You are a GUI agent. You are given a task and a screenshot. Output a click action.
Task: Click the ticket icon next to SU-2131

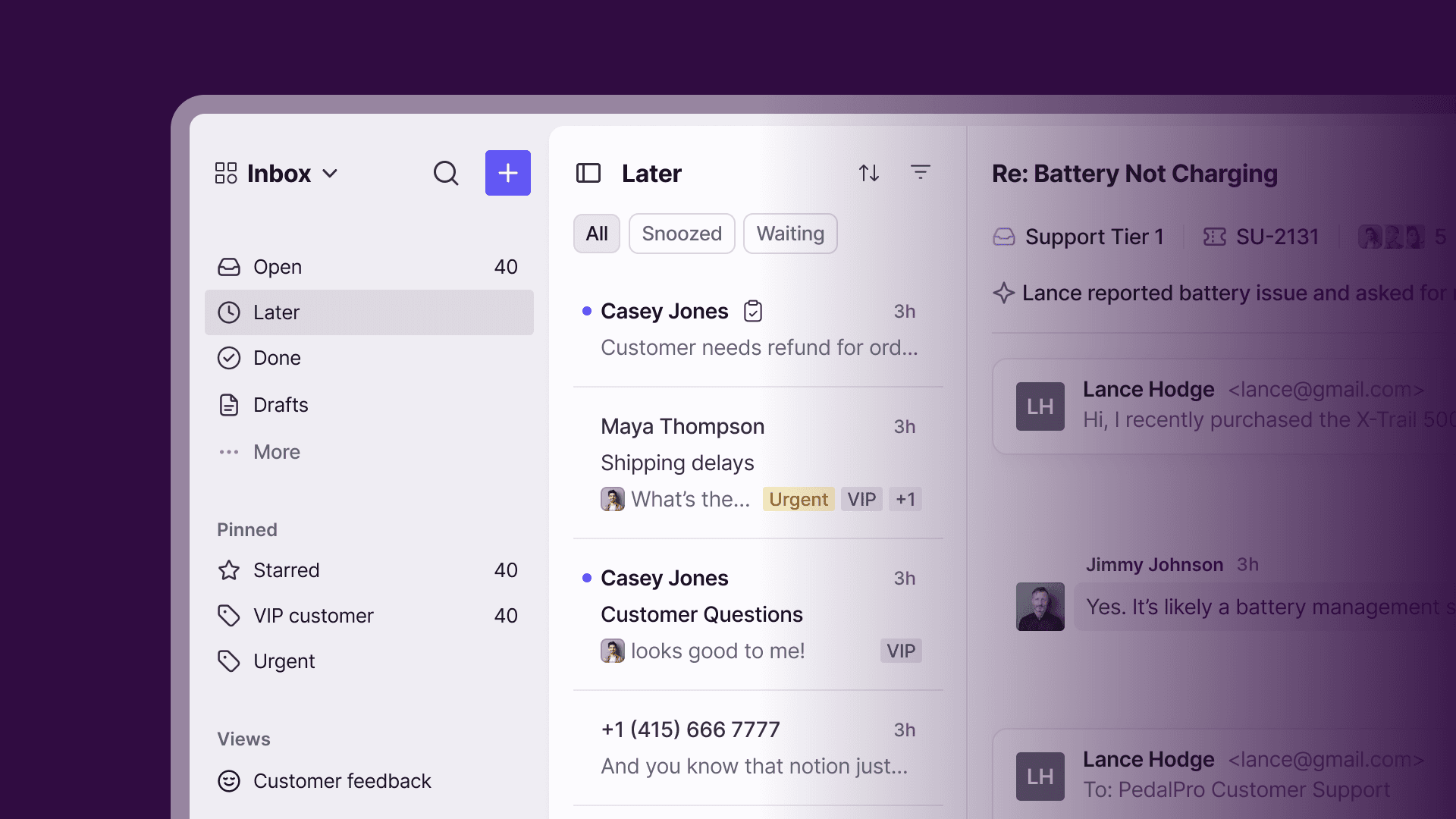pyautogui.click(x=1214, y=237)
